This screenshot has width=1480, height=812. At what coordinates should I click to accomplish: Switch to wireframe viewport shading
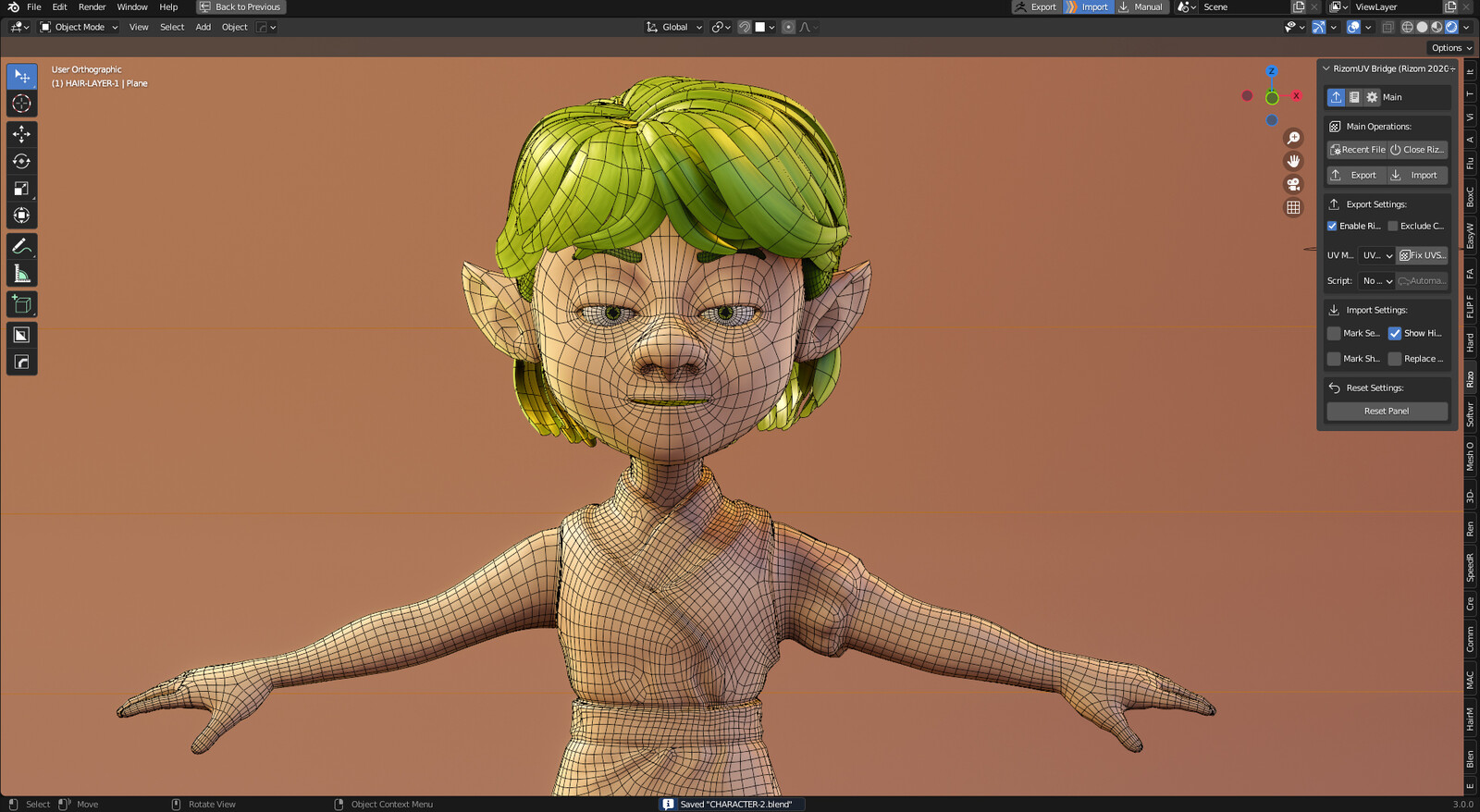pos(1407,27)
